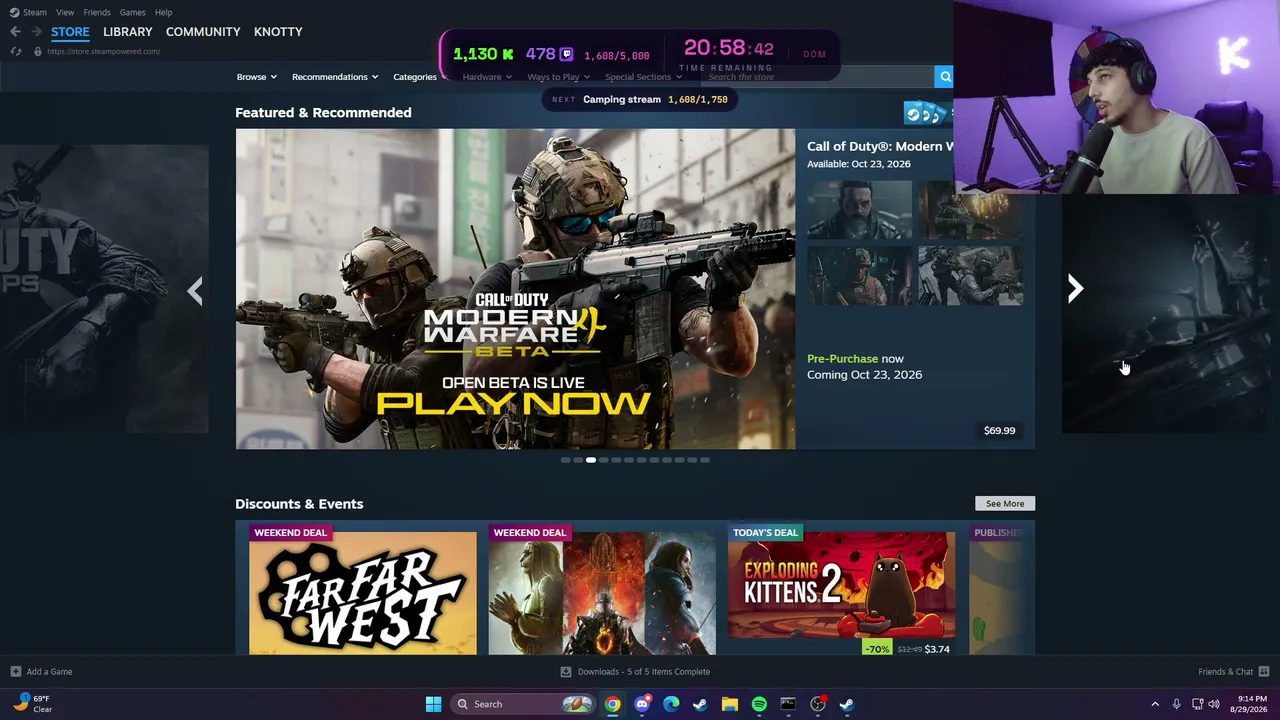Select the STORE tab
This screenshot has height=720, width=1280.
[70, 32]
